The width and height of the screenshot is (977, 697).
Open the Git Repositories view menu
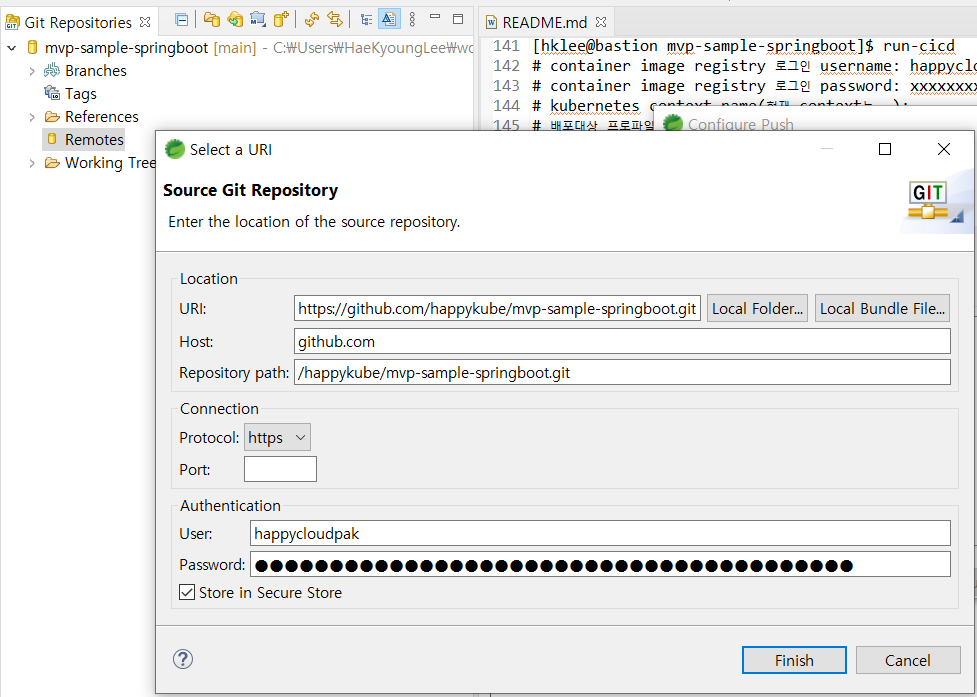coord(412,20)
